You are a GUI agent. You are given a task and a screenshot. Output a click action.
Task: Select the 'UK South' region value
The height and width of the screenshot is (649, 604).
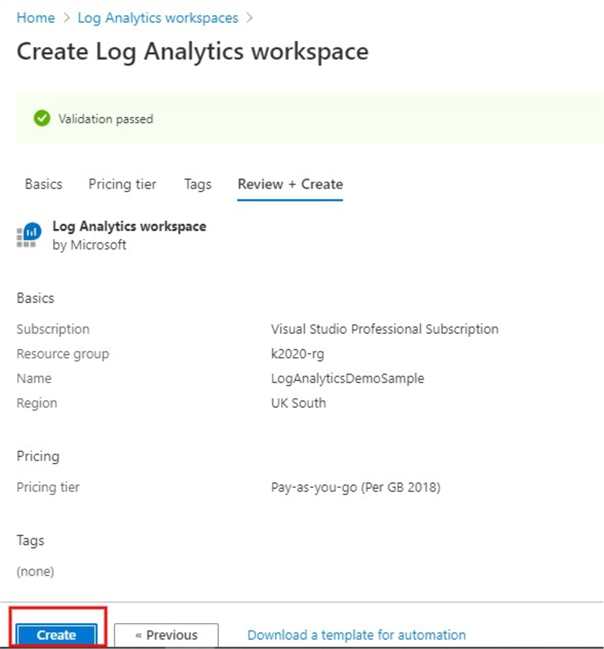[x=298, y=403]
